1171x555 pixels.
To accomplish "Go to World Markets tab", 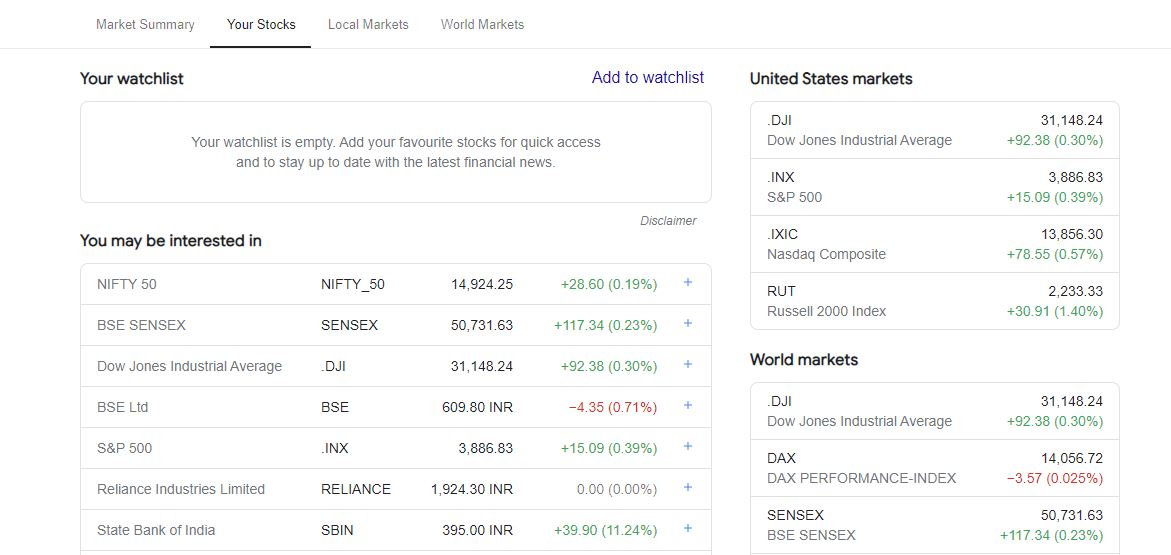I will (482, 25).
